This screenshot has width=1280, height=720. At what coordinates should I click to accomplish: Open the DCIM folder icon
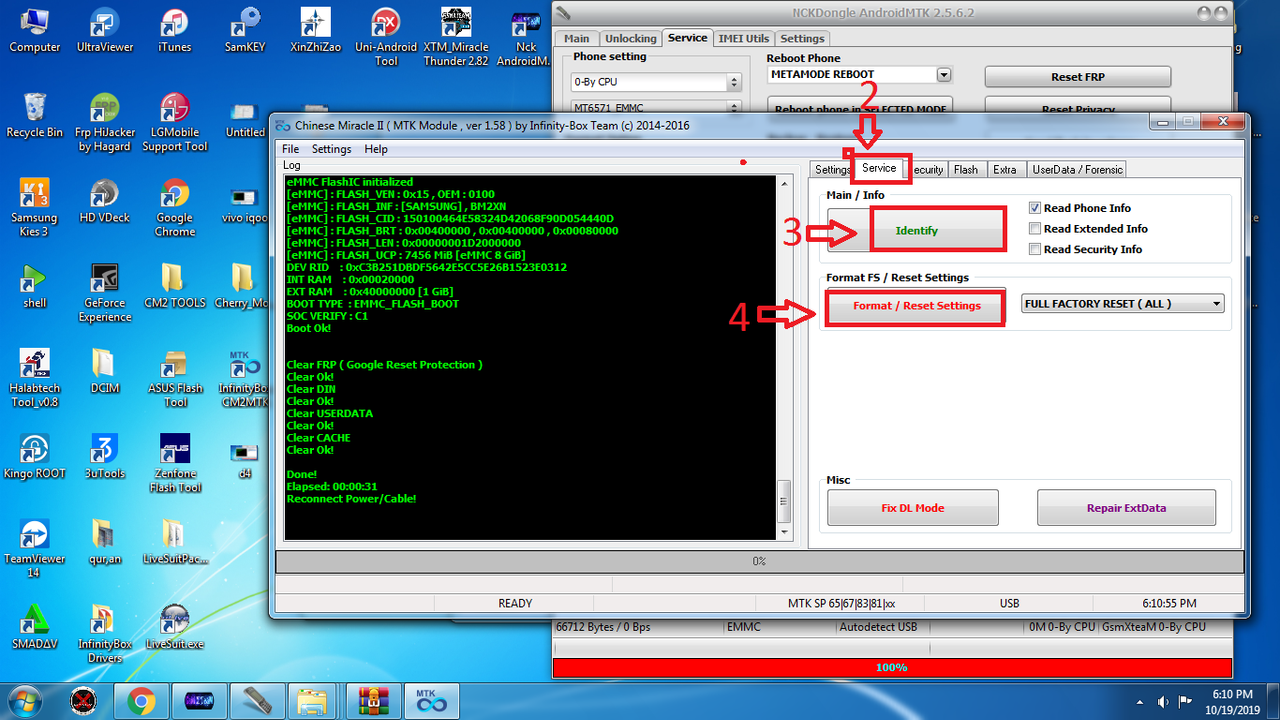[x=105, y=372]
